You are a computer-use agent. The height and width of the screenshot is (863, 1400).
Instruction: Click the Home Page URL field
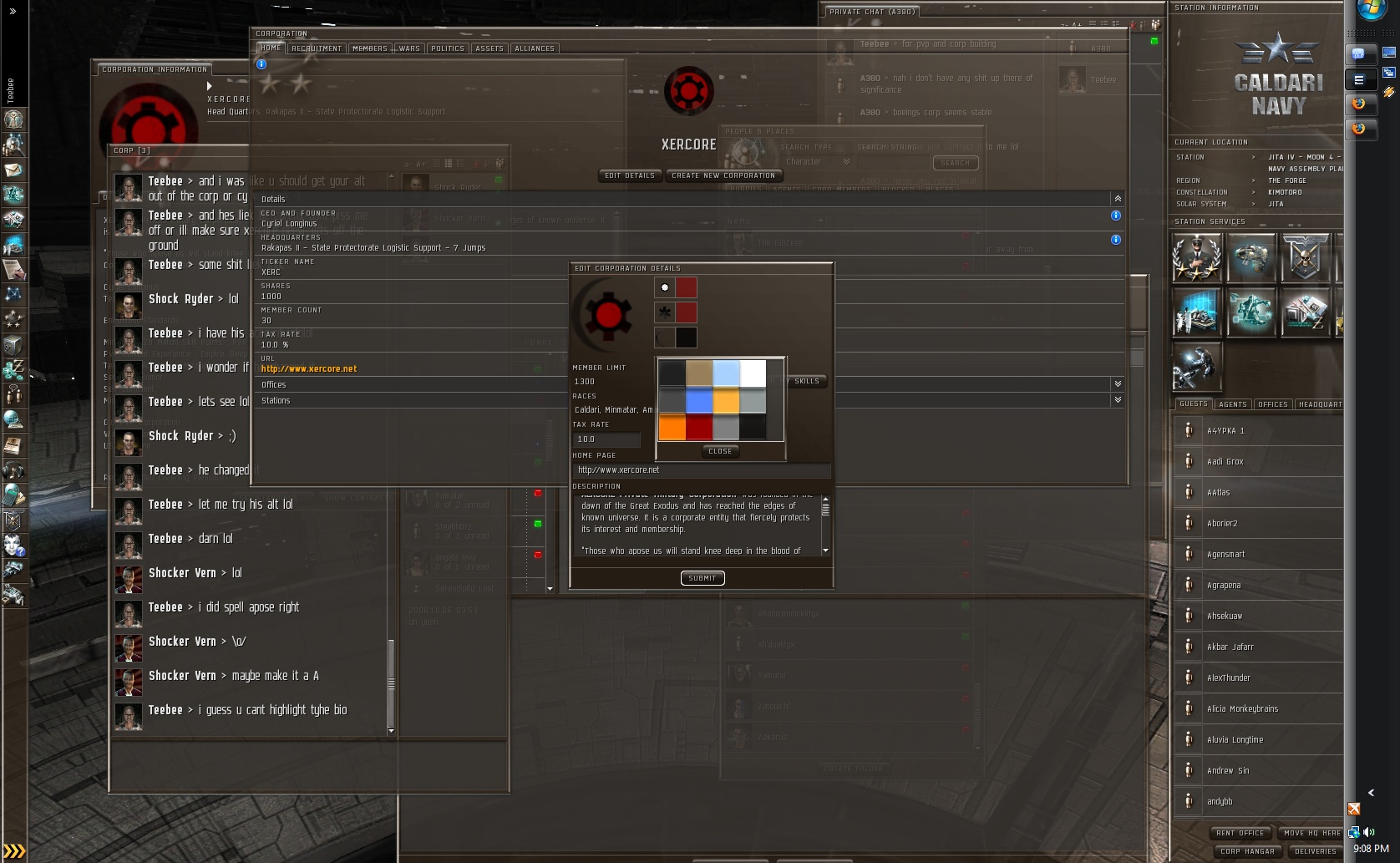coord(702,470)
